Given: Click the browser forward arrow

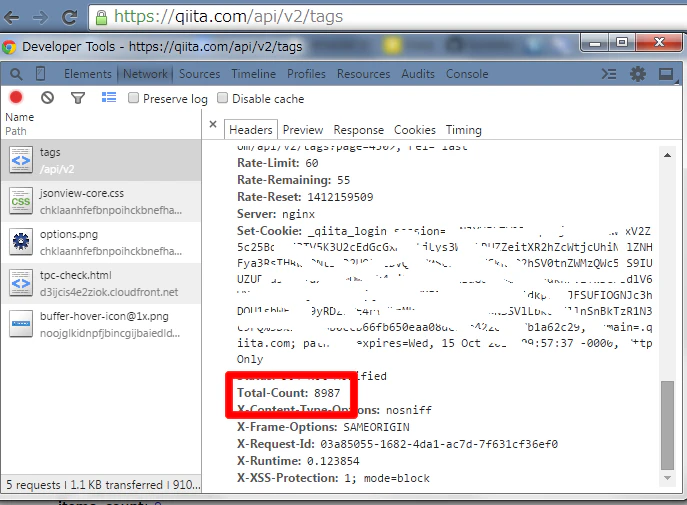Looking at the screenshot, I should tap(40, 18).
